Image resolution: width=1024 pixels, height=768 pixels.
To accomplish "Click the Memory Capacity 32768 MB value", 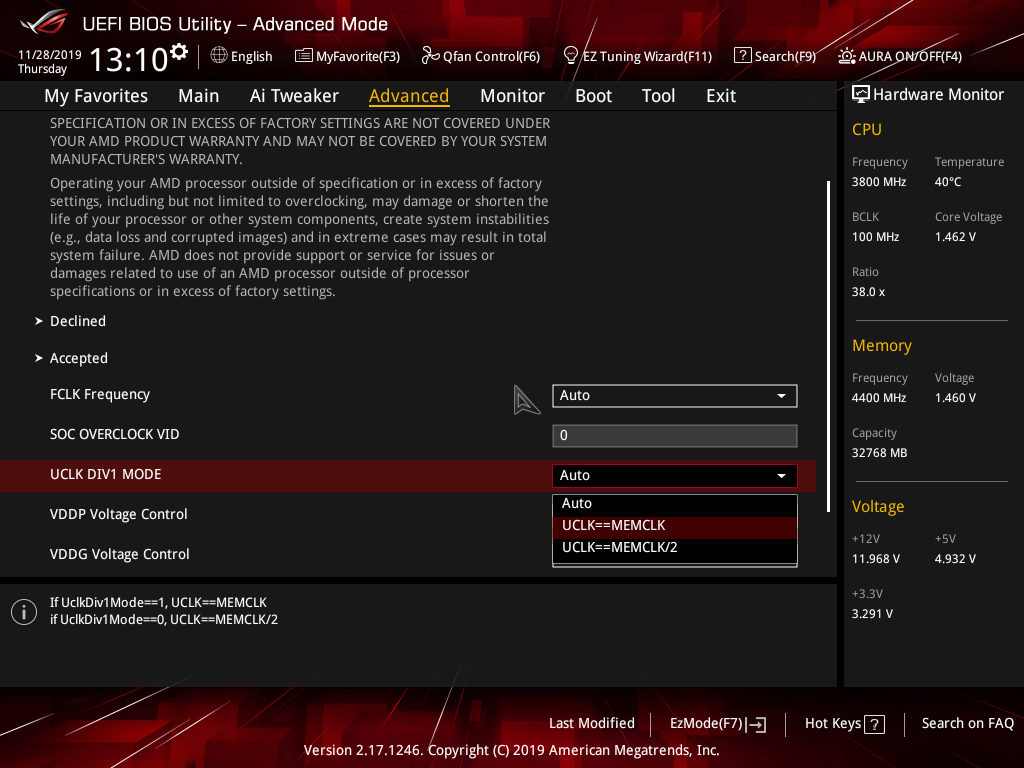I will pyautogui.click(x=879, y=453).
